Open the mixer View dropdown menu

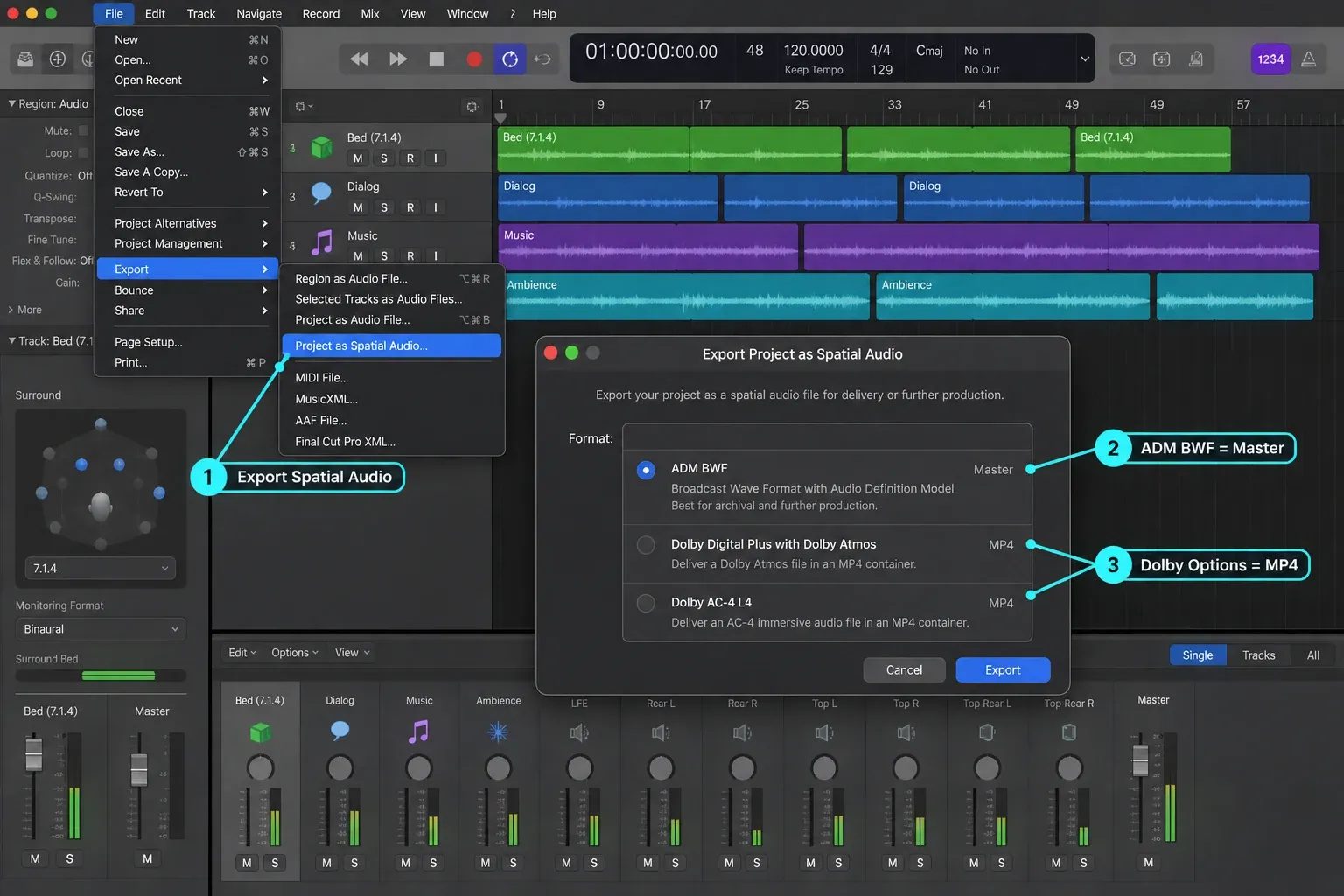tap(353, 653)
